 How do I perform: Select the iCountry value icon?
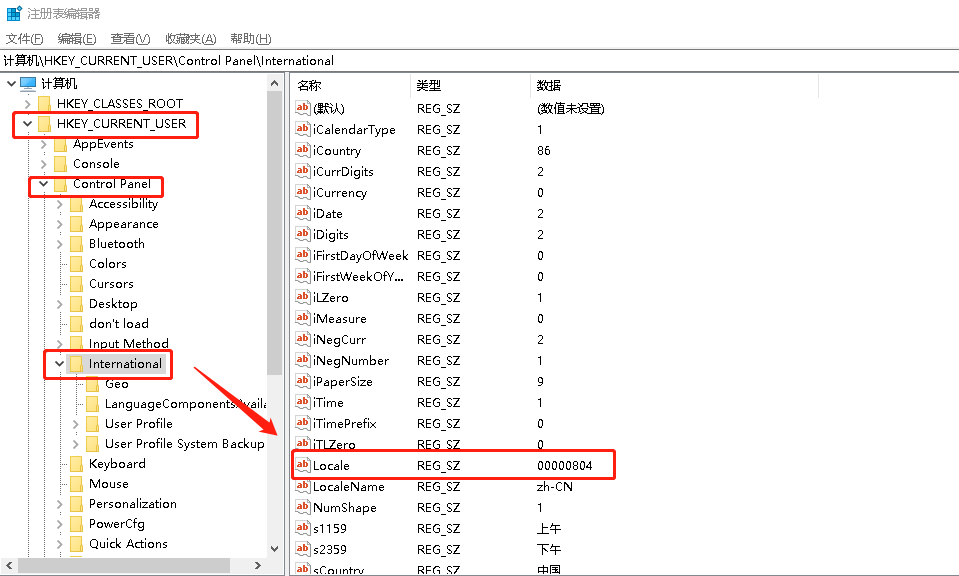303,151
